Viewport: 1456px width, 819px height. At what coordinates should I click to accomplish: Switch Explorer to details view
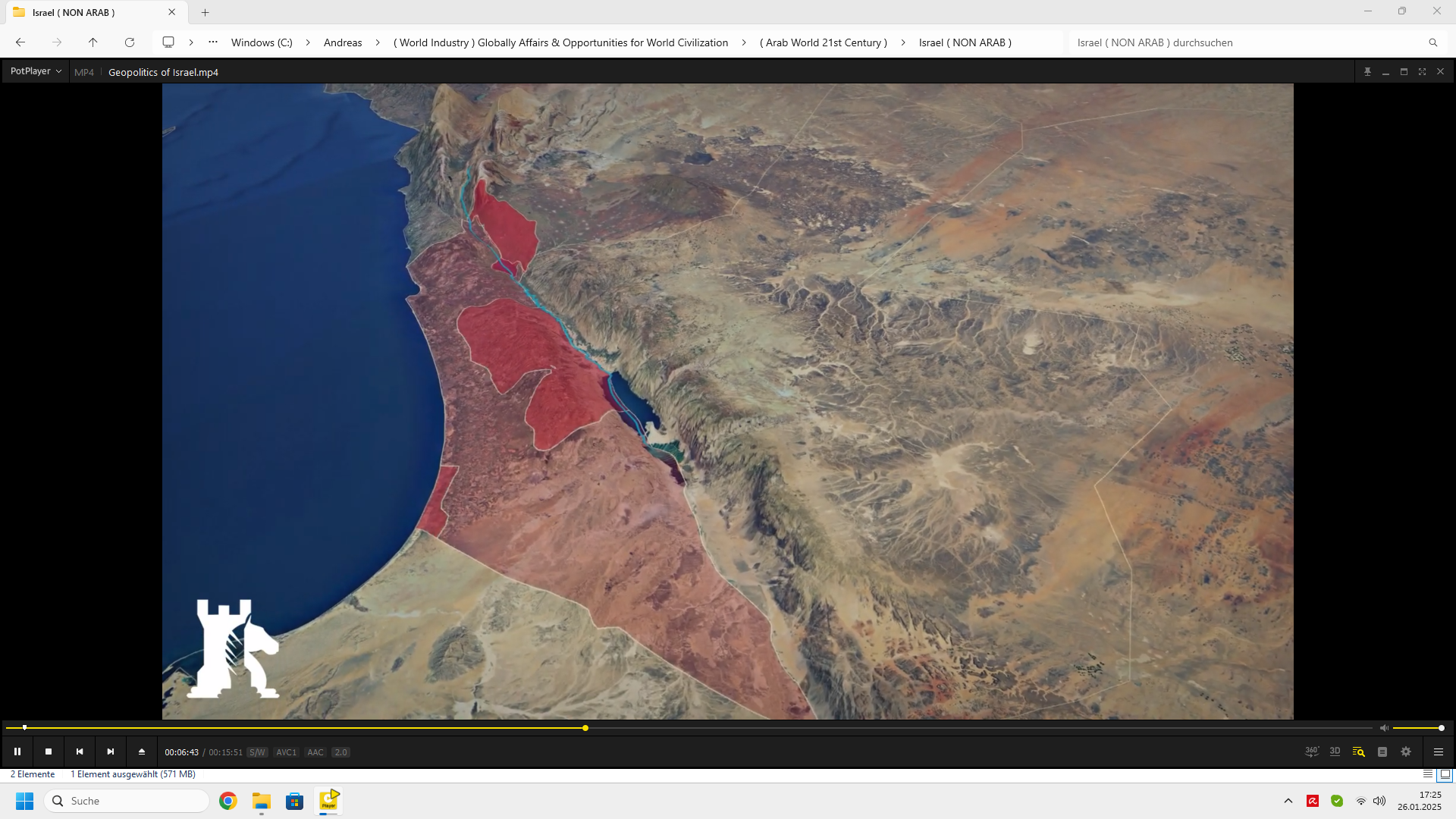(x=1428, y=774)
